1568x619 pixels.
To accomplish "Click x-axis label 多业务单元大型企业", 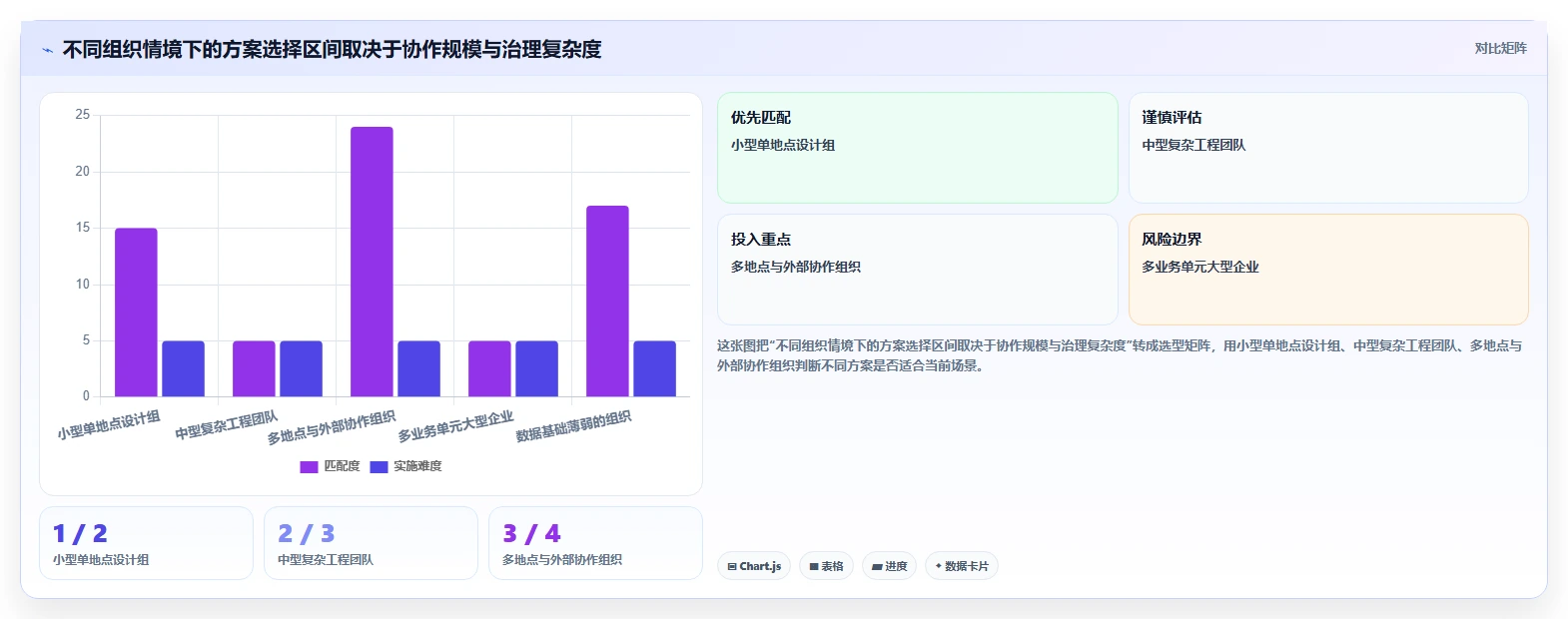I will (x=455, y=426).
